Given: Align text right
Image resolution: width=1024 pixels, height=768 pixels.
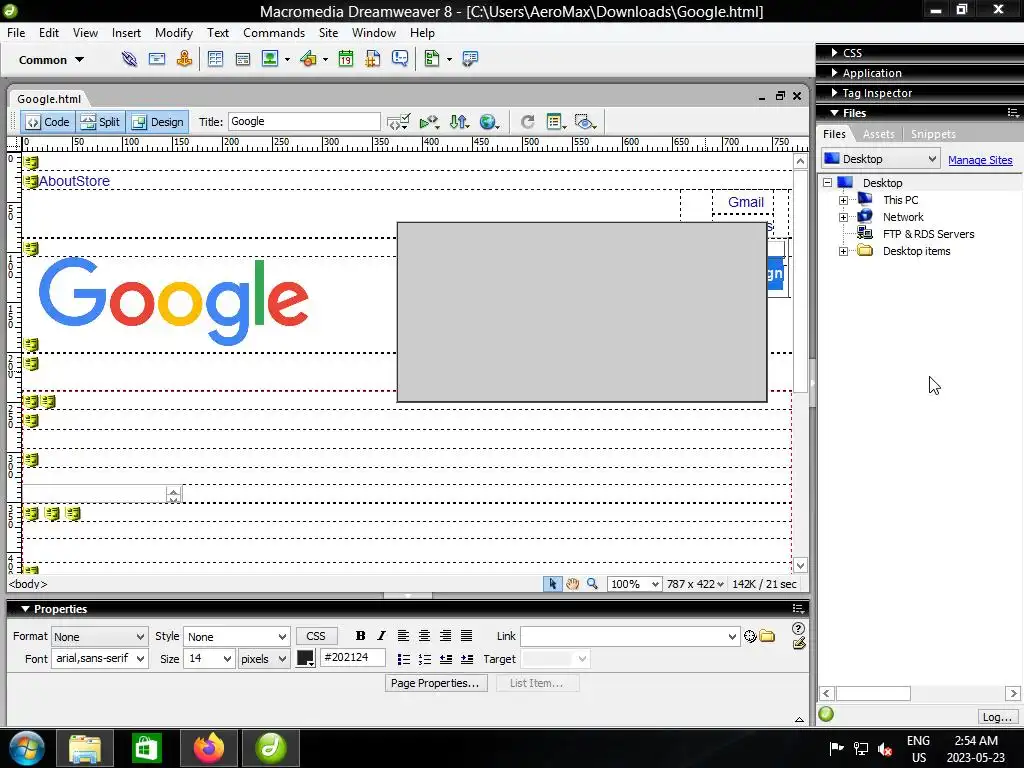Looking at the screenshot, I should point(445,636).
